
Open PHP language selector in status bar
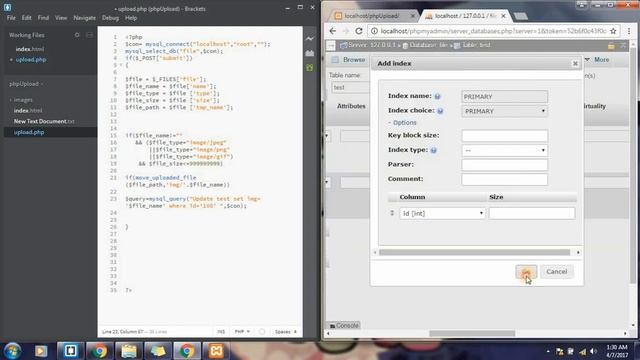tap(242, 332)
